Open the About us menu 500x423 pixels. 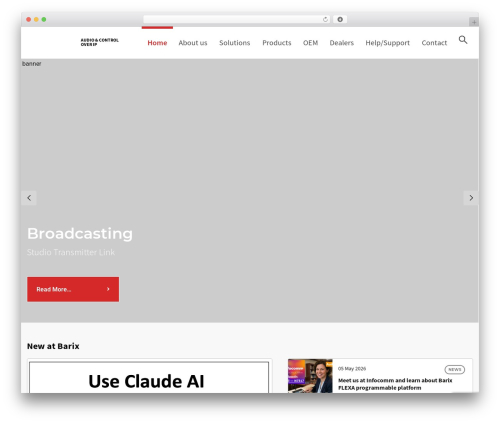click(x=193, y=43)
